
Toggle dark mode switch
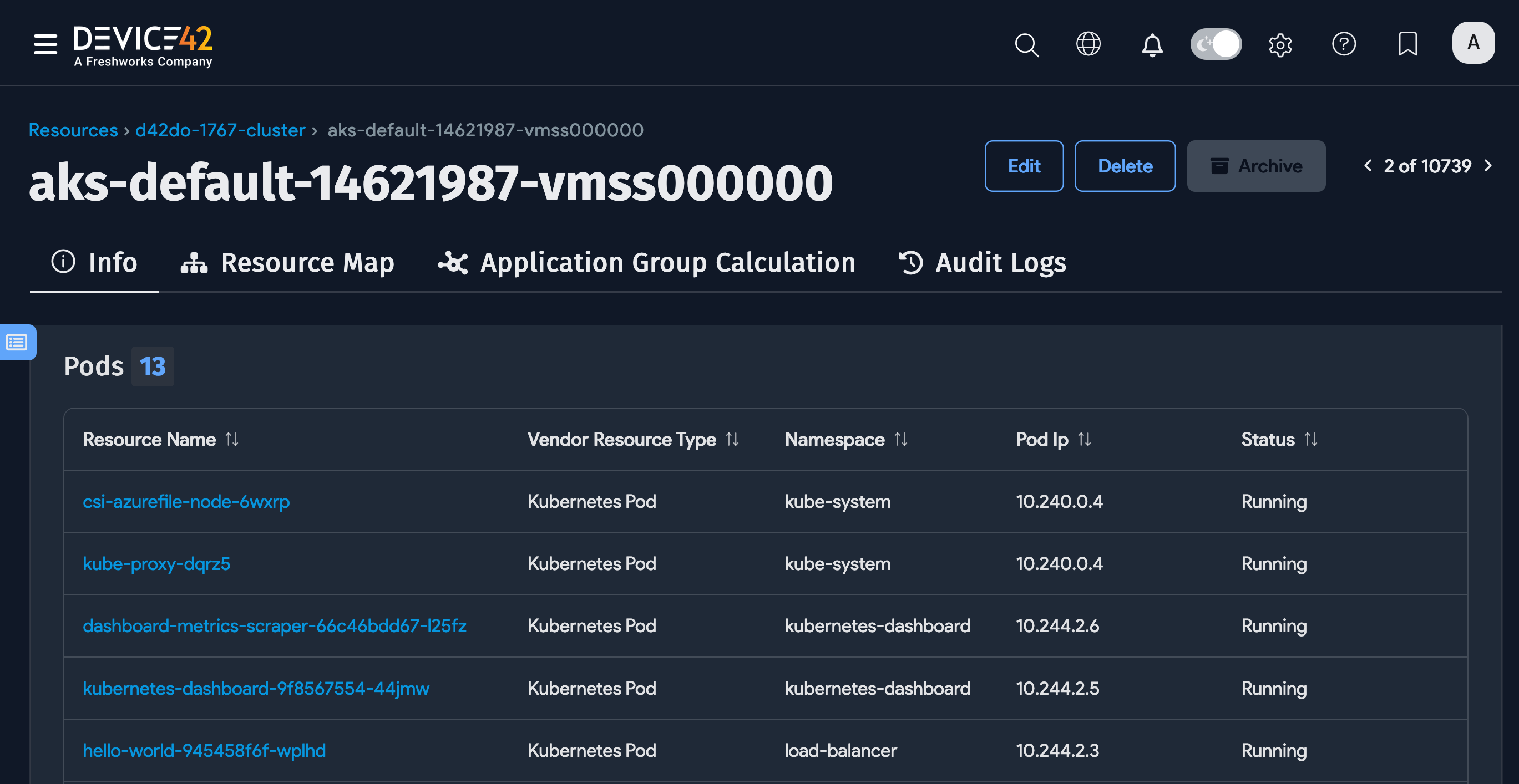point(1216,44)
